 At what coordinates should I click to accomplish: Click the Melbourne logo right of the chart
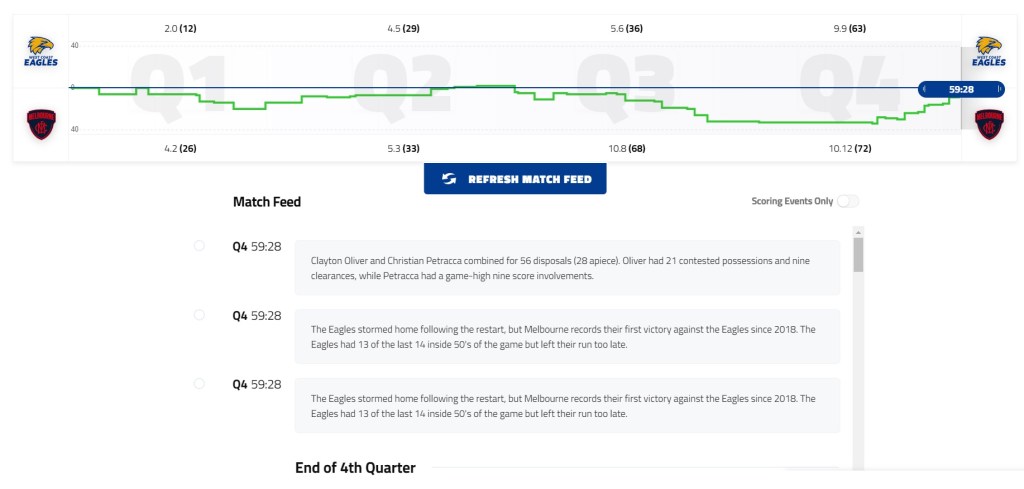click(989, 124)
